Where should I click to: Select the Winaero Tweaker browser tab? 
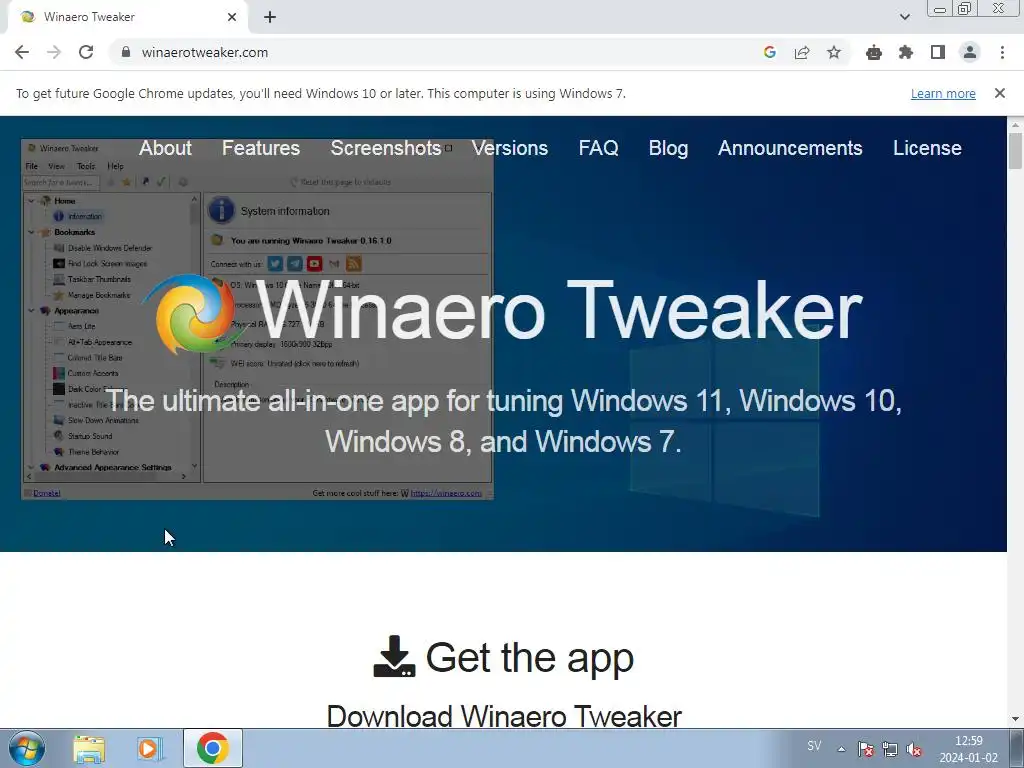point(127,17)
